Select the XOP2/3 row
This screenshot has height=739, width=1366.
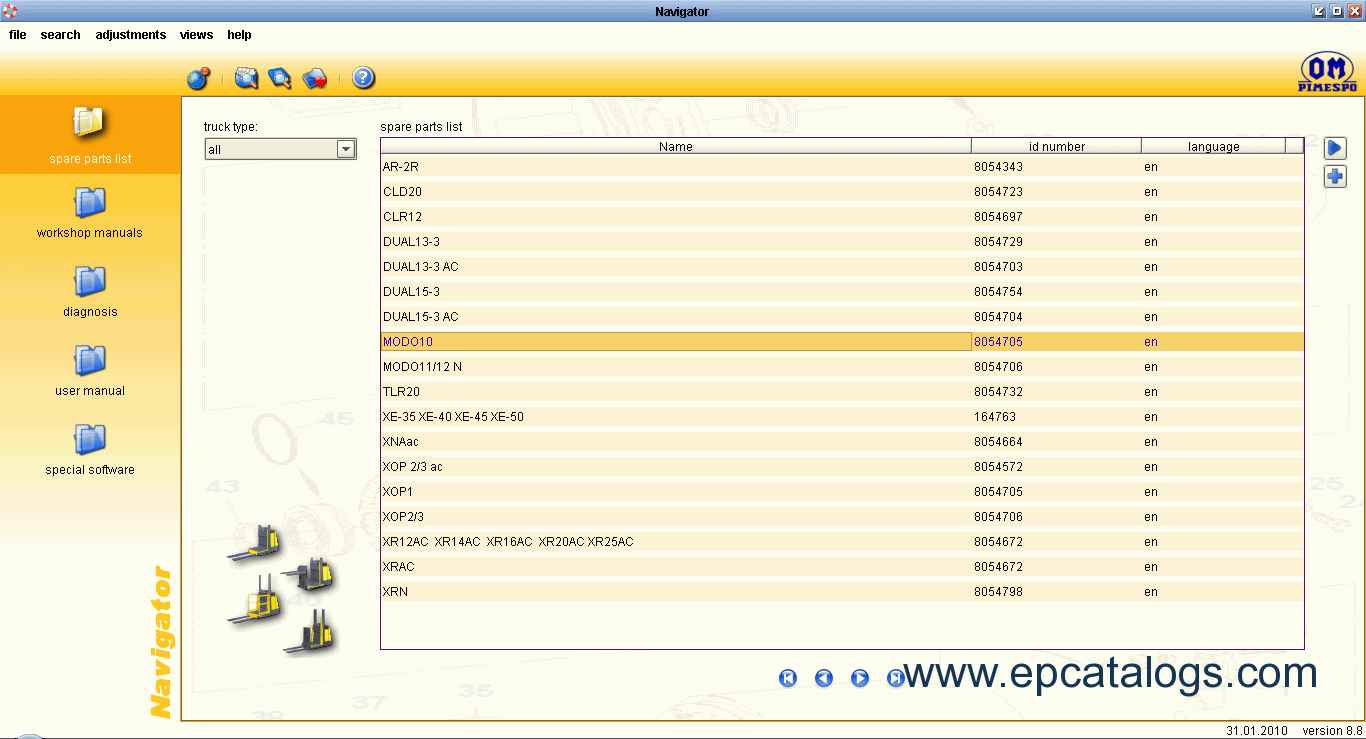click(x=842, y=517)
